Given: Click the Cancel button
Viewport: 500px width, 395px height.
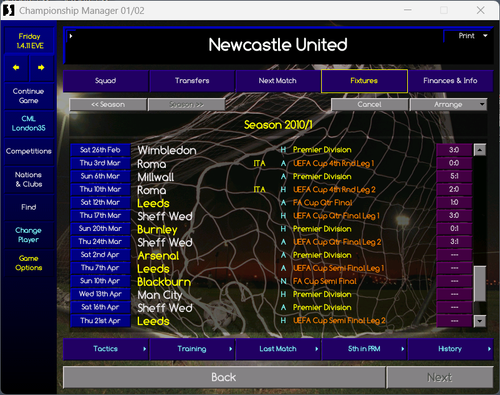Looking at the screenshot, I should [x=369, y=104].
